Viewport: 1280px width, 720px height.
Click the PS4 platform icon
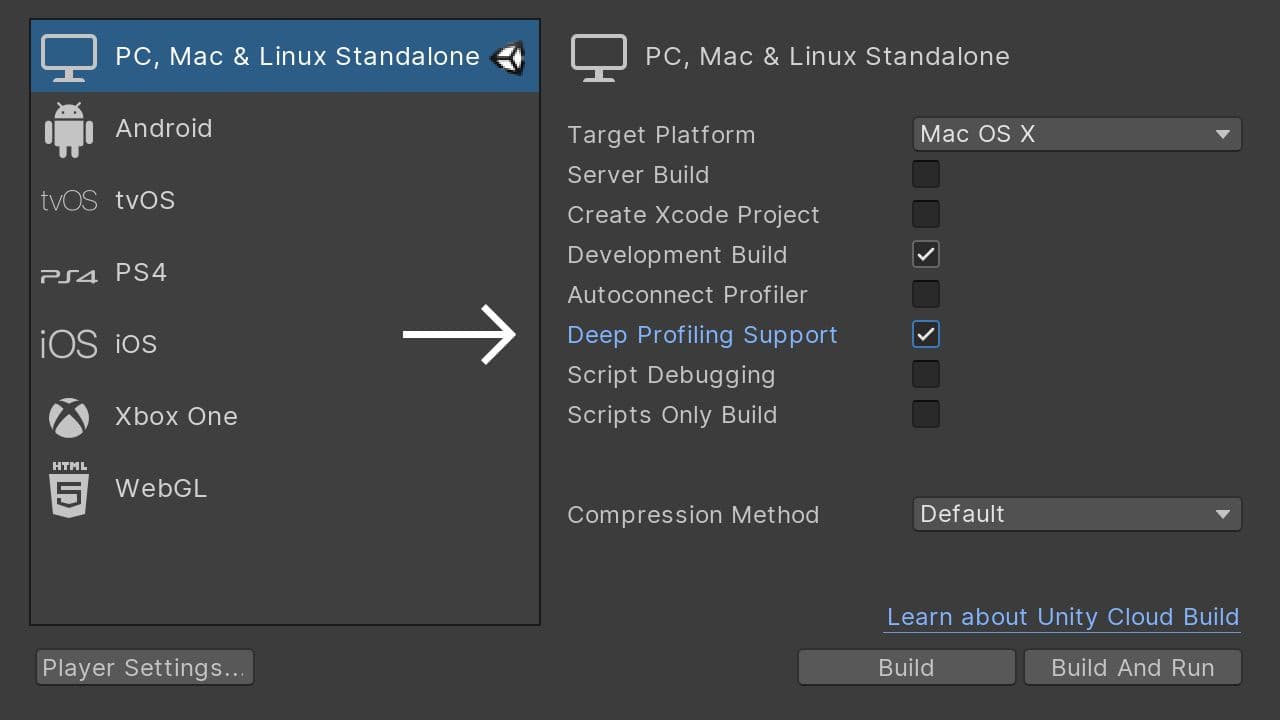point(68,272)
